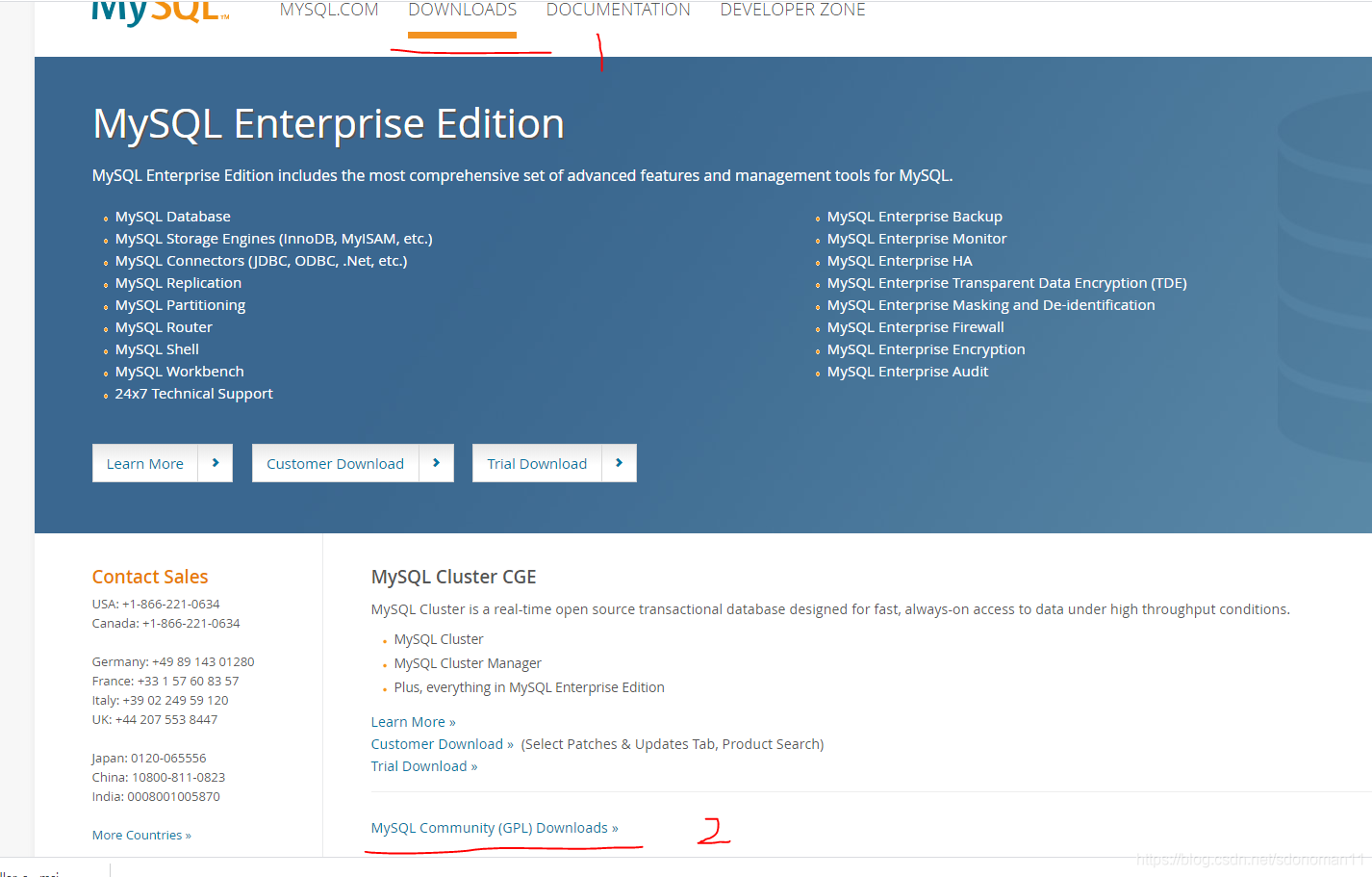Switch to the DOWNLOADS tab
This screenshot has width=1372, height=877.
[x=463, y=10]
